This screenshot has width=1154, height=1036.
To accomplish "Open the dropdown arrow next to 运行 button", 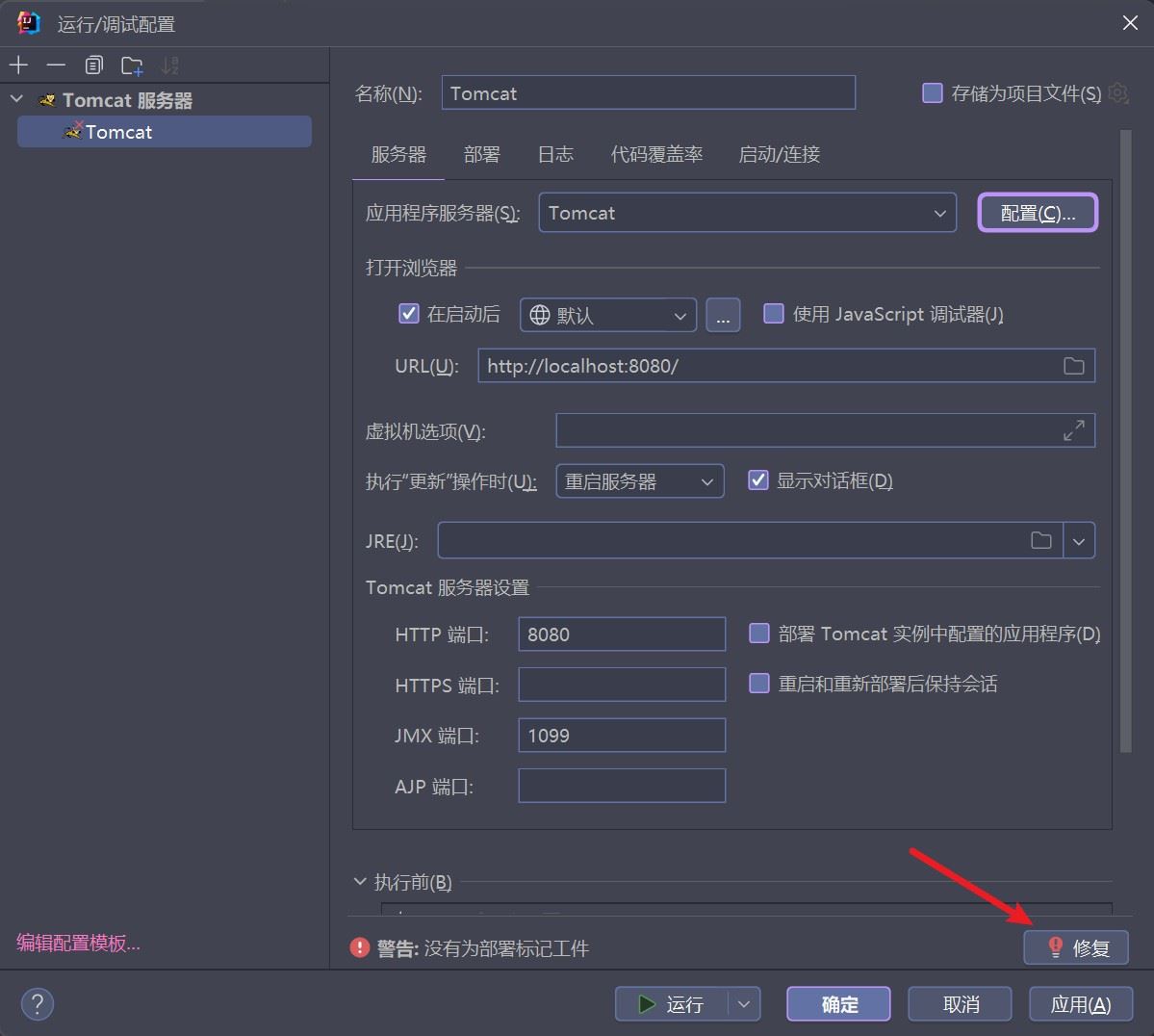I will coord(744,1004).
